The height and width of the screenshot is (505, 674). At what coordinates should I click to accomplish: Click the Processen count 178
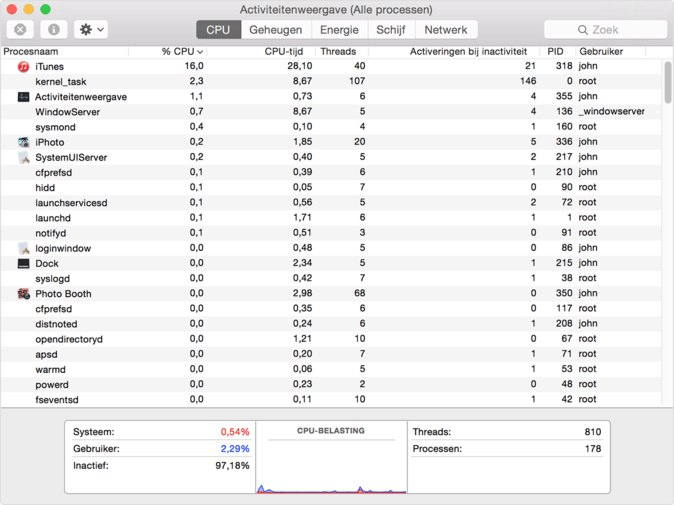tap(593, 449)
